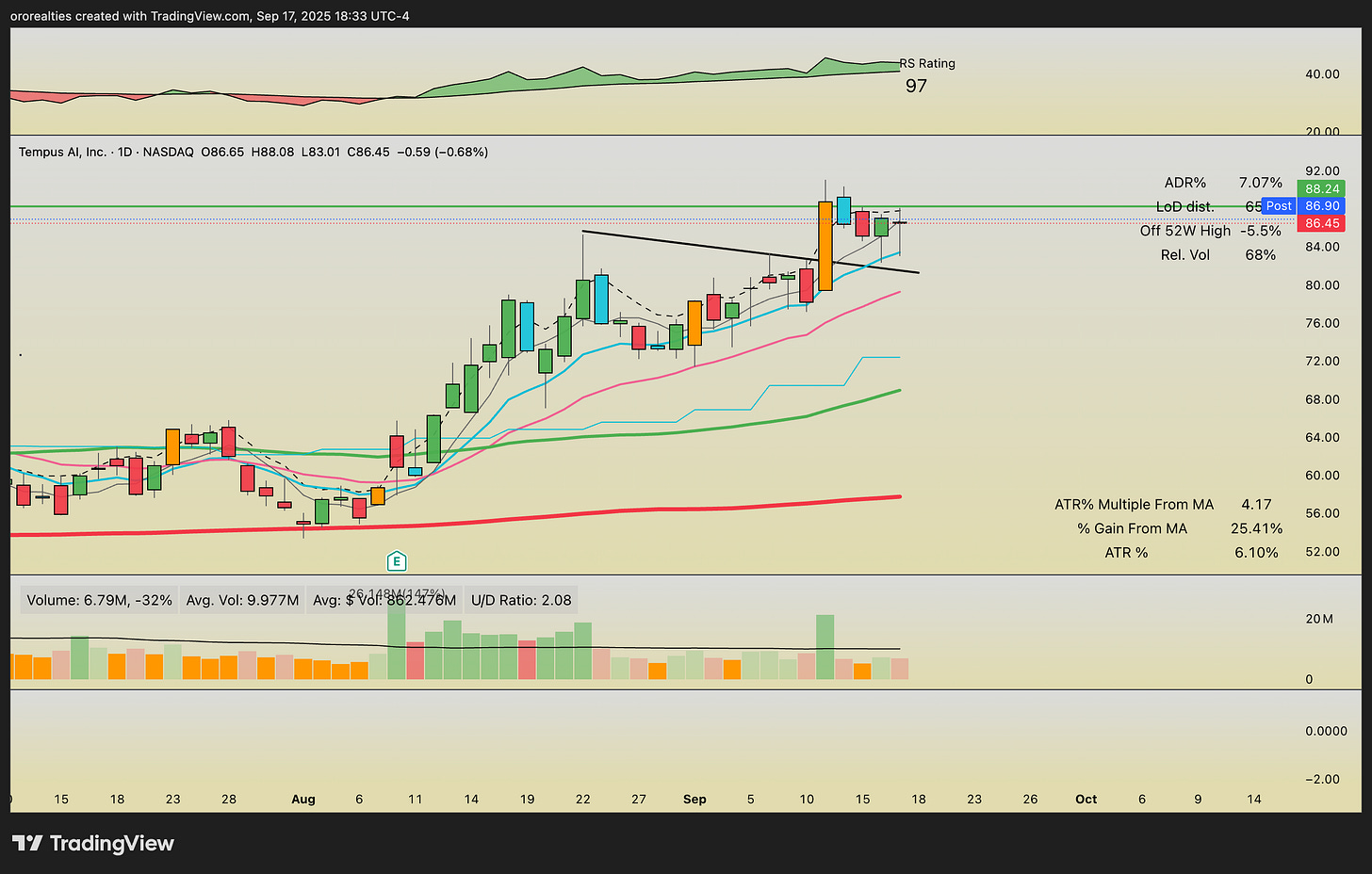Click the 'Off 52W High' label
This screenshot has width=1372, height=874.
point(1185,231)
